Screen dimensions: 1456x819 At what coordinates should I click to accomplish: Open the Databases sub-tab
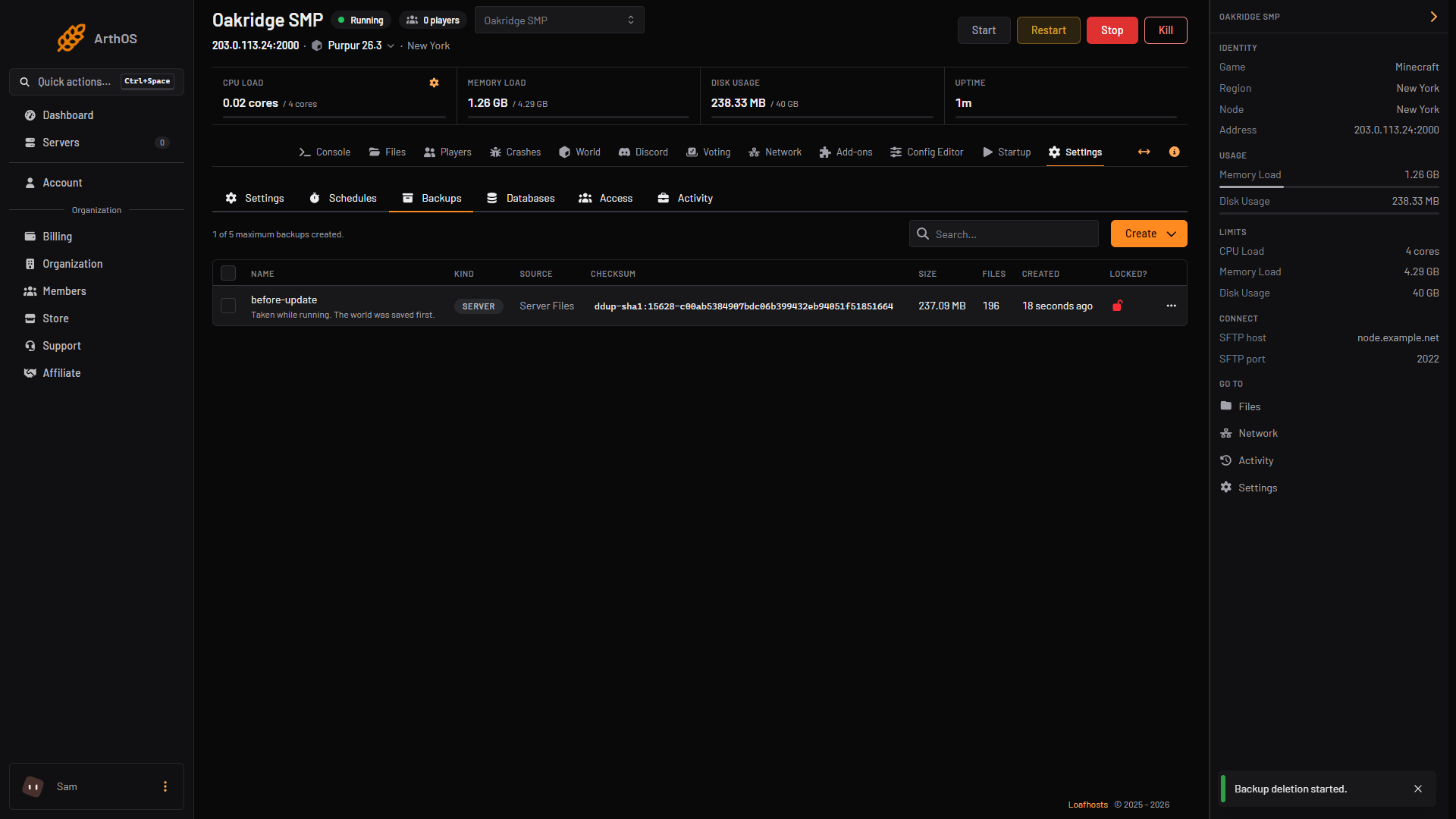520,198
